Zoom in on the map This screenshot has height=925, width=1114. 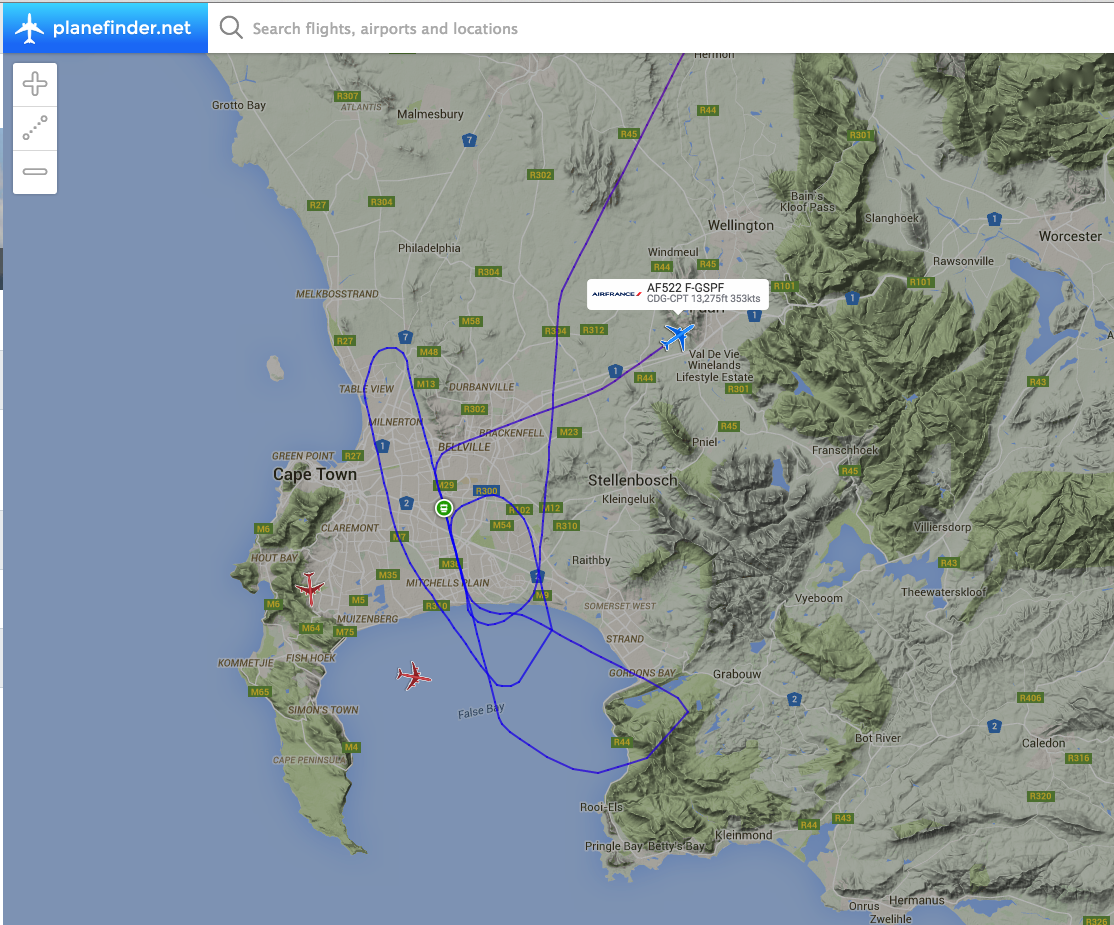(x=35, y=84)
